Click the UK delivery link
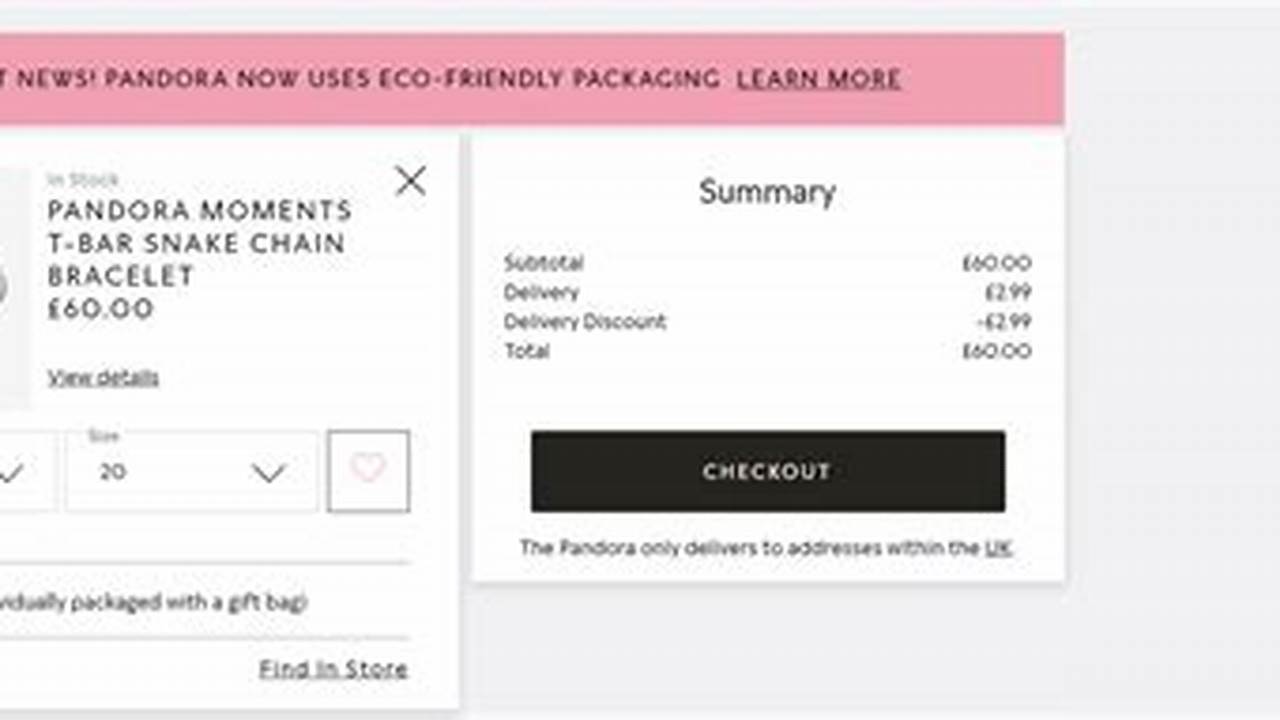This screenshot has height=720, width=1280. pos(998,548)
